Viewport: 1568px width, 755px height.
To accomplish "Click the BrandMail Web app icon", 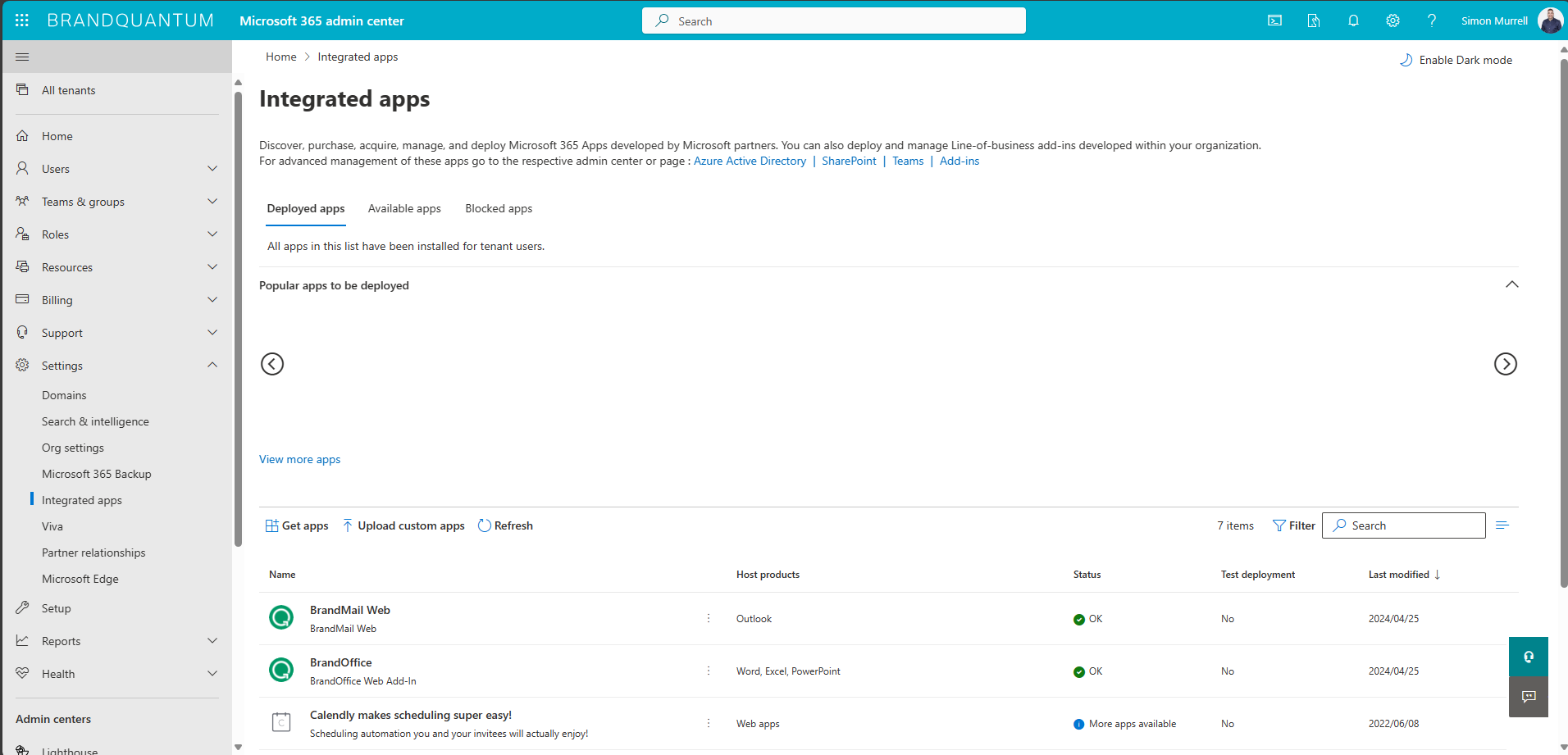I will 281,617.
